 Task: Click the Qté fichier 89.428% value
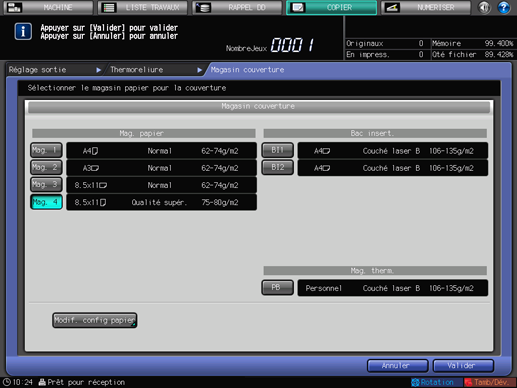[499, 54]
